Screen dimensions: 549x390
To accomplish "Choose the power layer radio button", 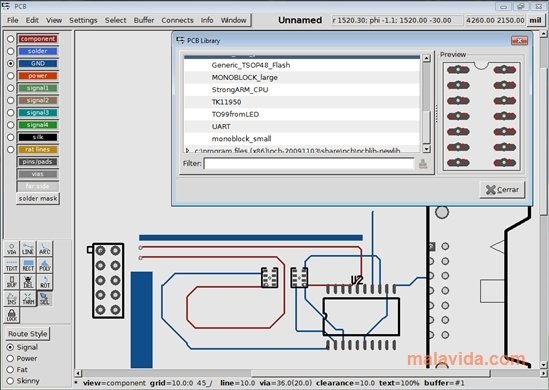I will coord(11,76).
